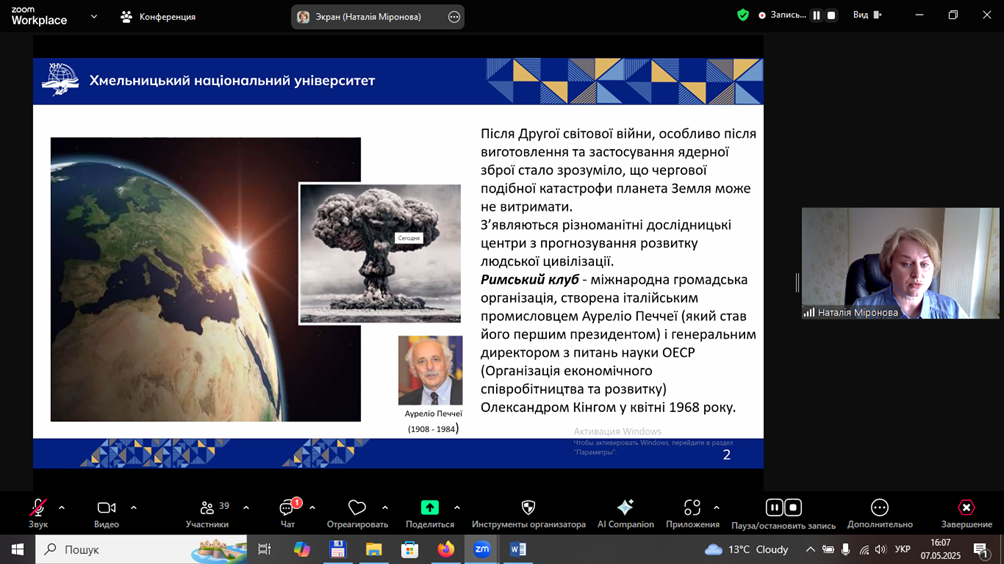The height and width of the screenshot is (564, 1004).
Task: Open shared screen options ellipsis button
Action: pos(454,17)
